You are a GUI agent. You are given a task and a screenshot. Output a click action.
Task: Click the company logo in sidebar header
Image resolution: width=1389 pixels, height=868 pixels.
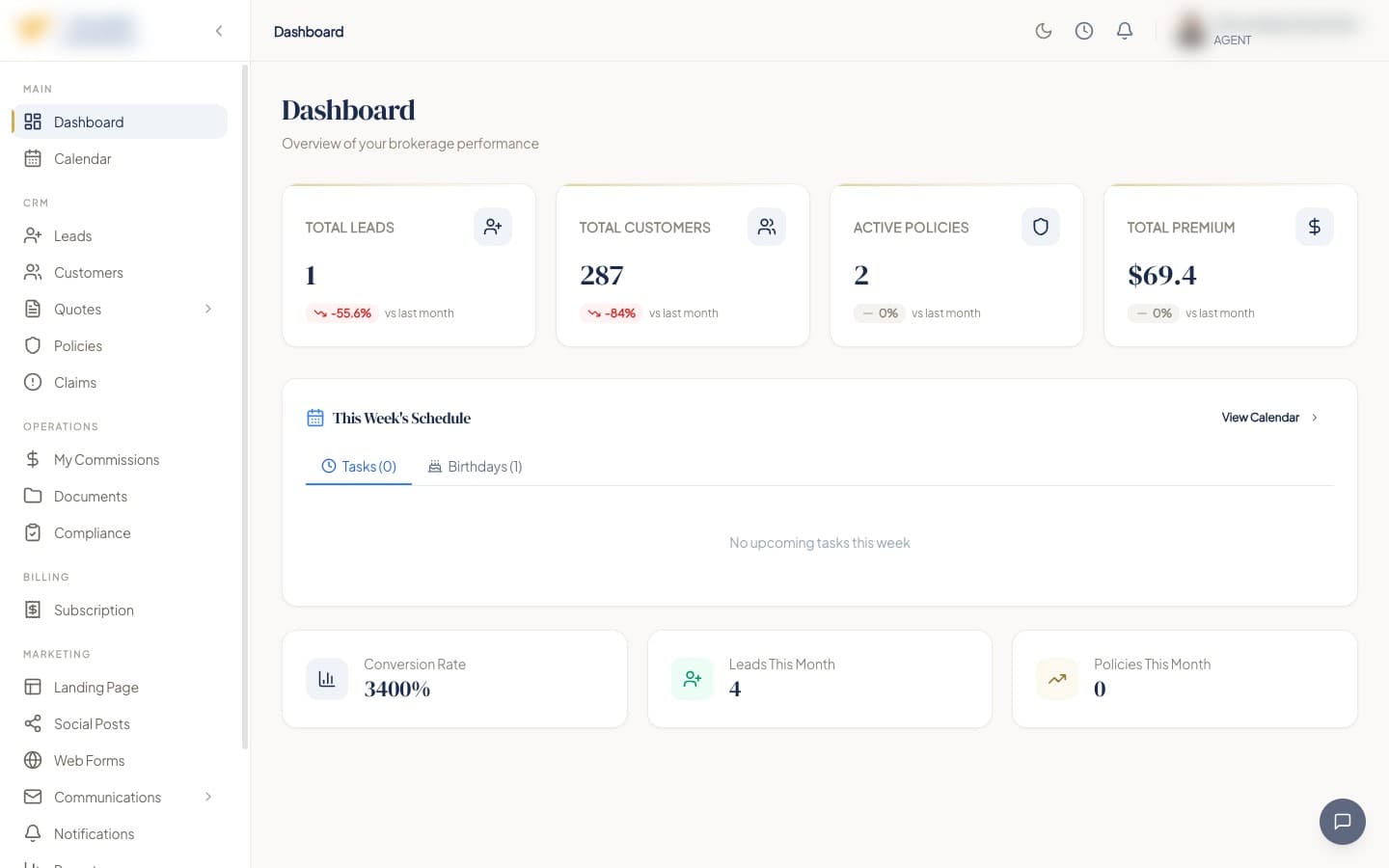pyautogui.click(x=75, y=30)
